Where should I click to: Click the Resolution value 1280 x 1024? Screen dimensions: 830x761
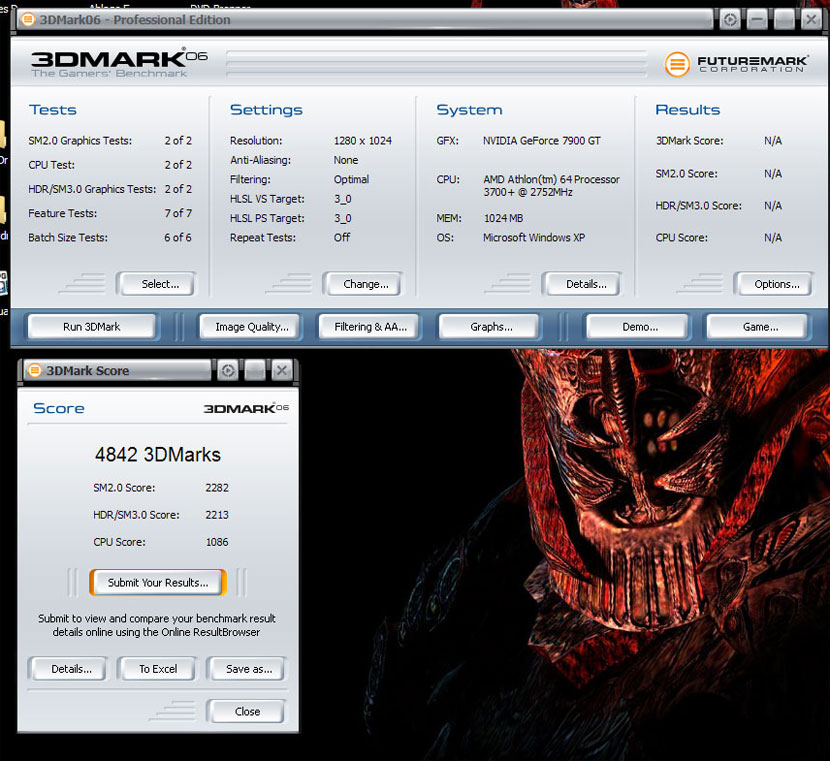click(363, 141)
